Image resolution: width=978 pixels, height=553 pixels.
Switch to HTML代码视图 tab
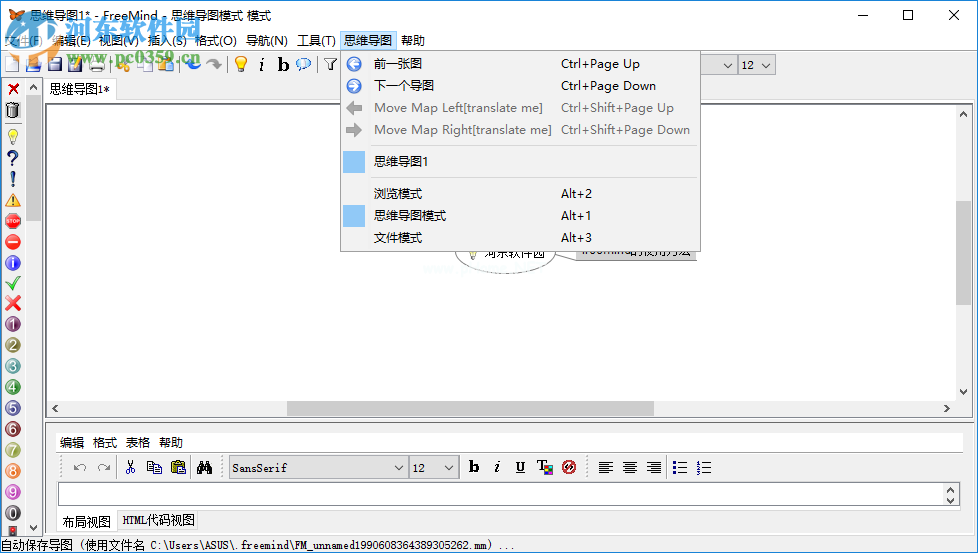click(158, 520)
